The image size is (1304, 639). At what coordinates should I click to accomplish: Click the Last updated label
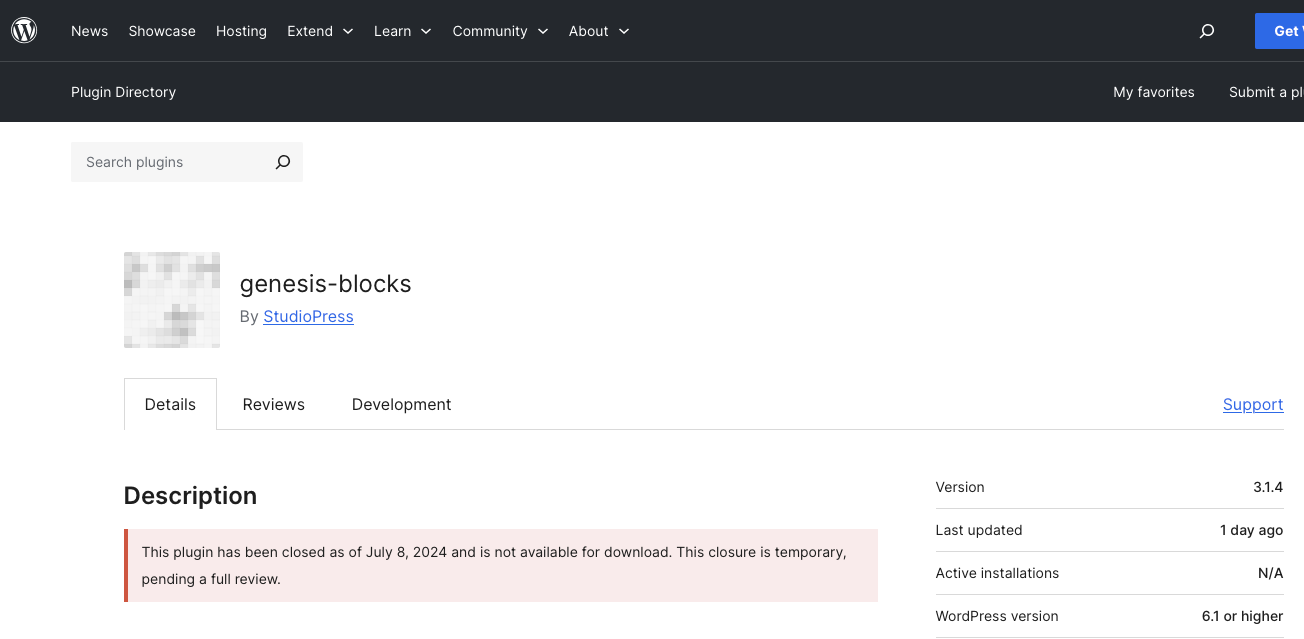click(x=979, y=530)
